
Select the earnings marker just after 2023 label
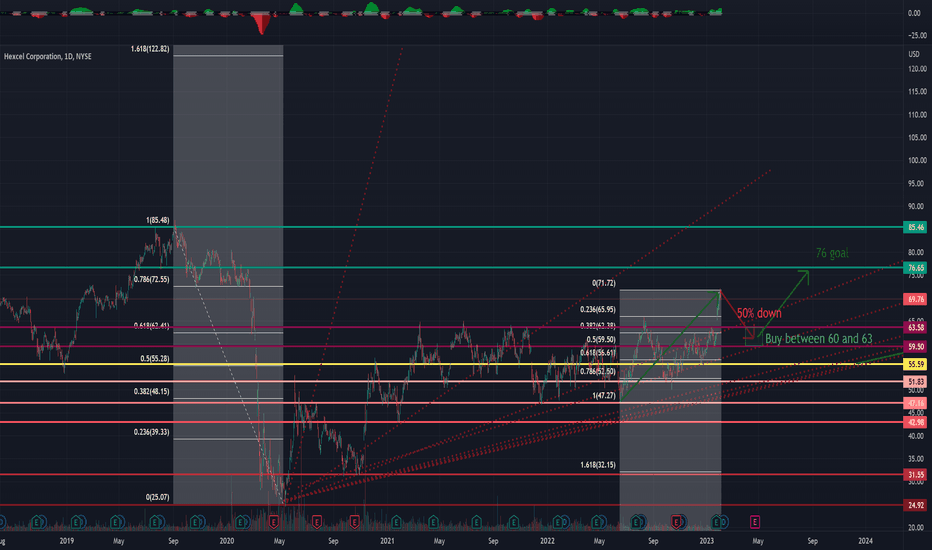(716, 522)
